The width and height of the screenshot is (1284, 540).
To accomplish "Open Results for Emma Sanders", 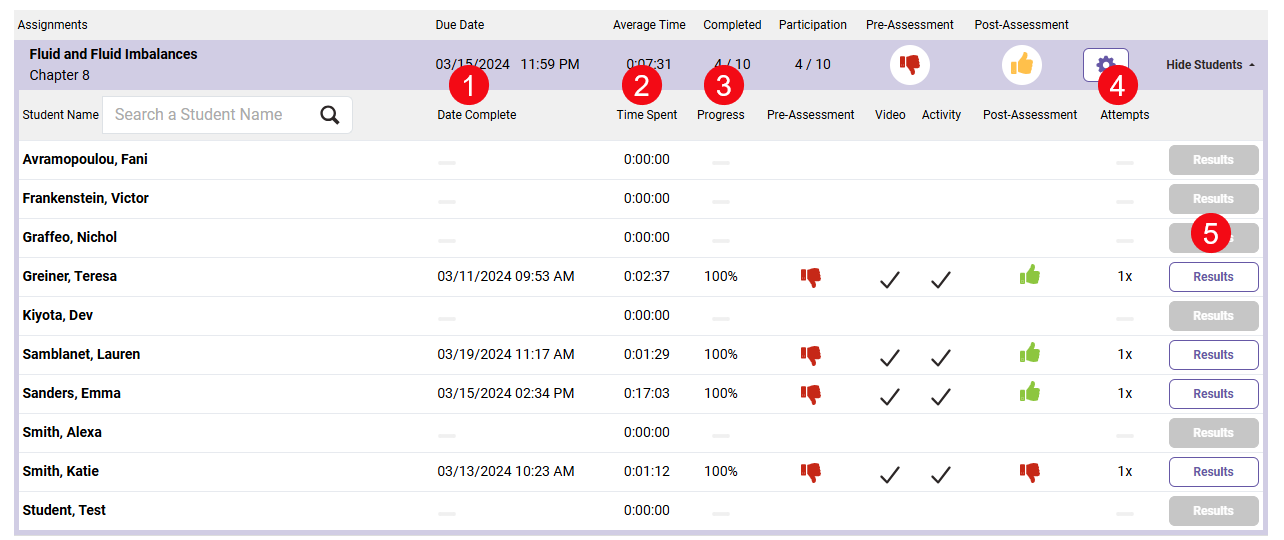I will pyautogui.click(x=1213, y=394).
